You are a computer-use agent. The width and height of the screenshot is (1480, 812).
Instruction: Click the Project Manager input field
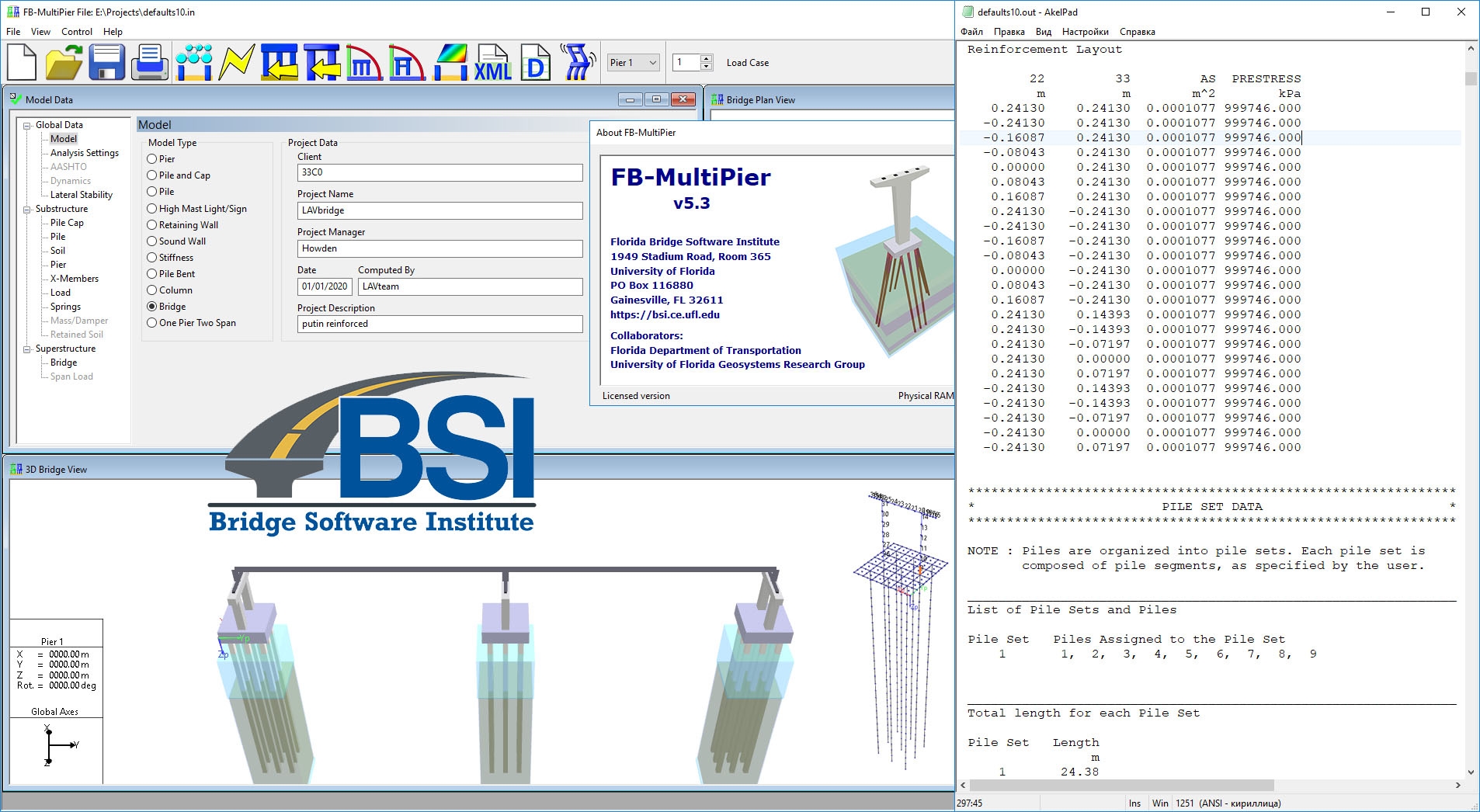(x=439, y=248)
